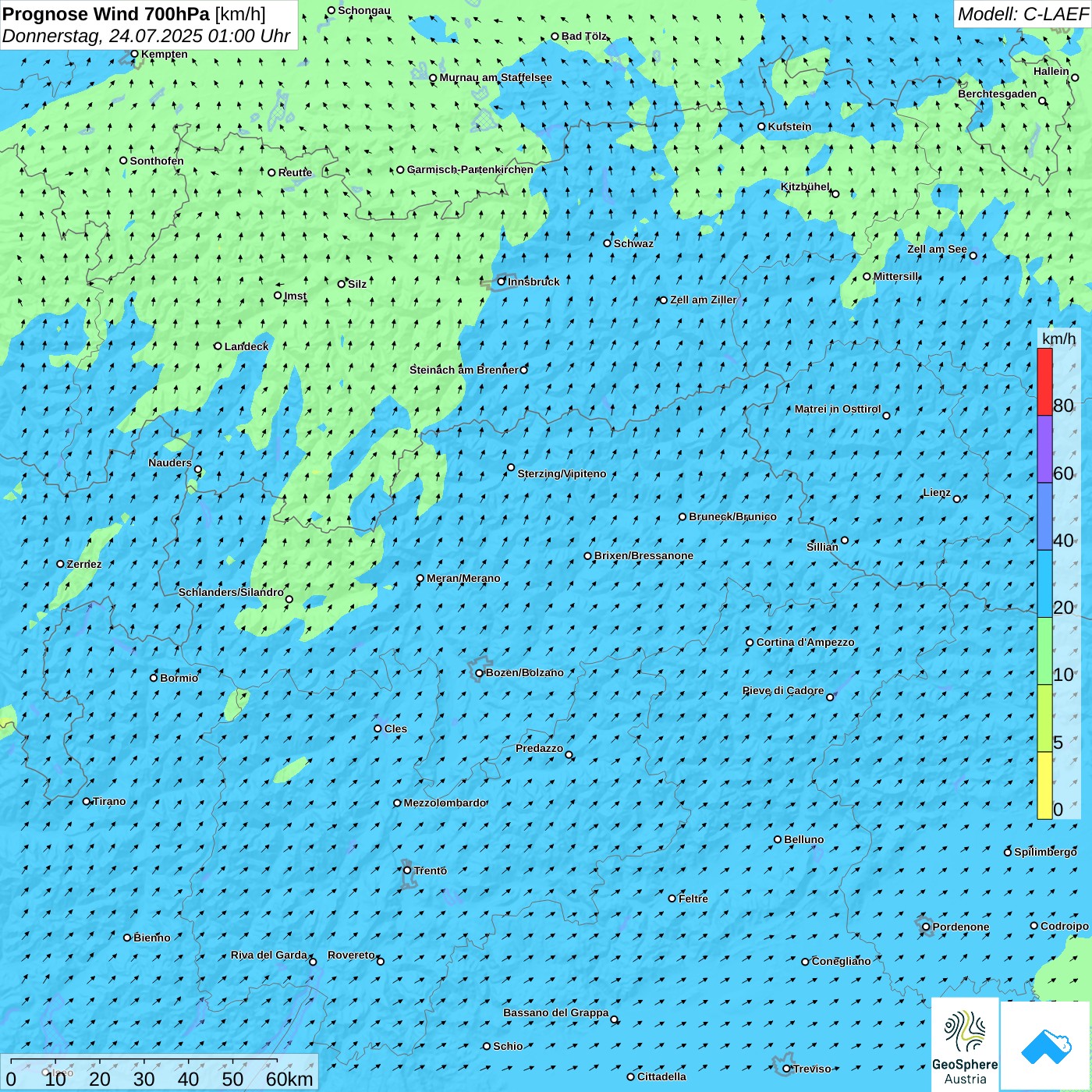Click the red 80 km/h legend color
Viewport: 1092px width, 1092px height.
(x=1044, y=381)
